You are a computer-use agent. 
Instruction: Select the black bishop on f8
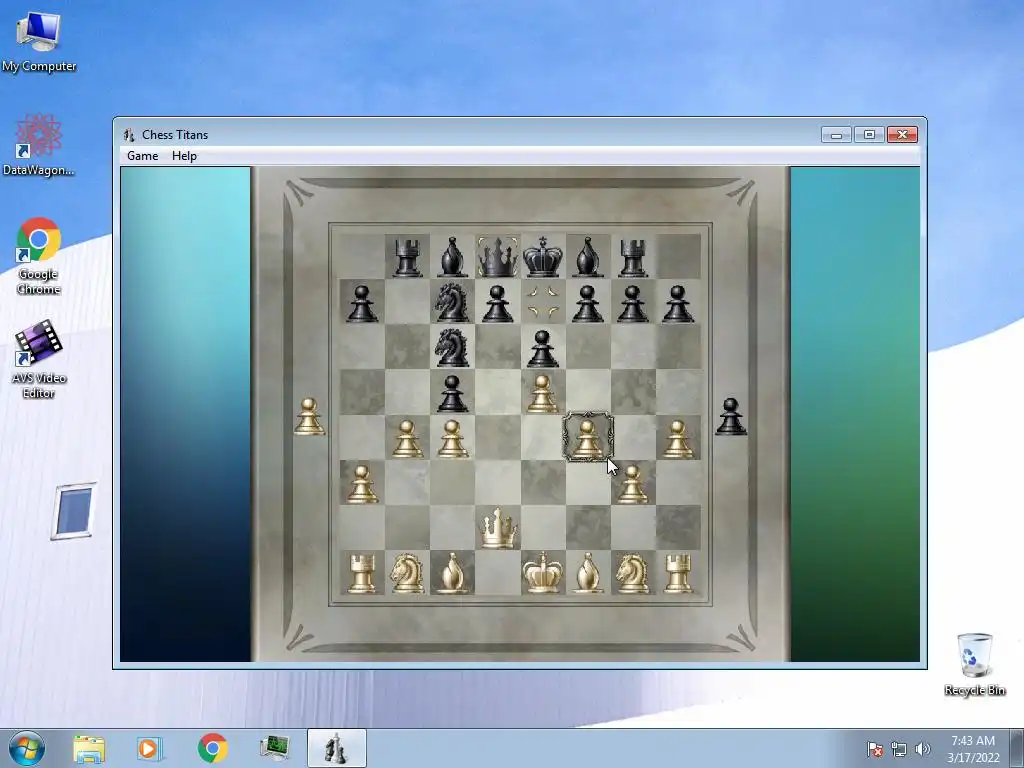588,257
